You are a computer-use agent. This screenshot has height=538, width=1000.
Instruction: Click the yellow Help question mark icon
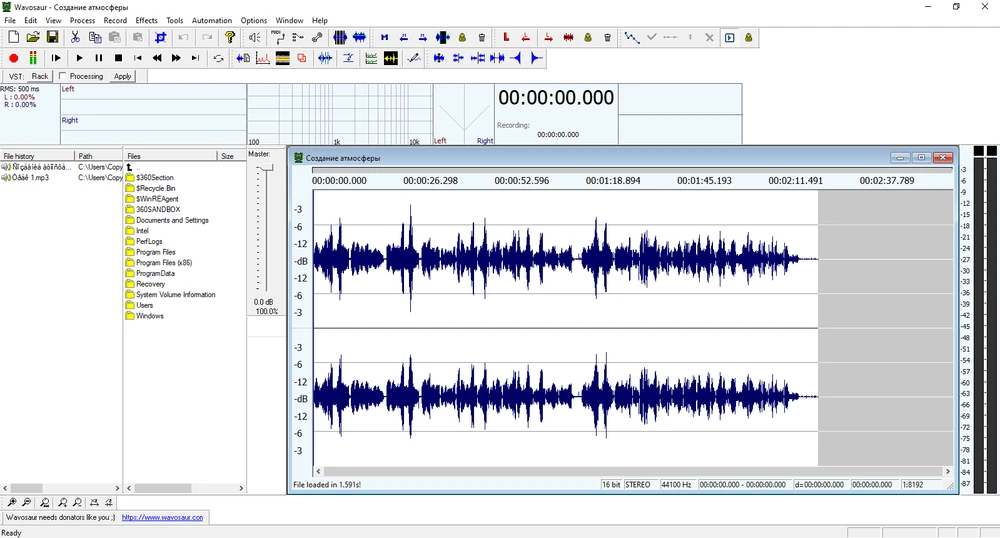pos(229,37)
